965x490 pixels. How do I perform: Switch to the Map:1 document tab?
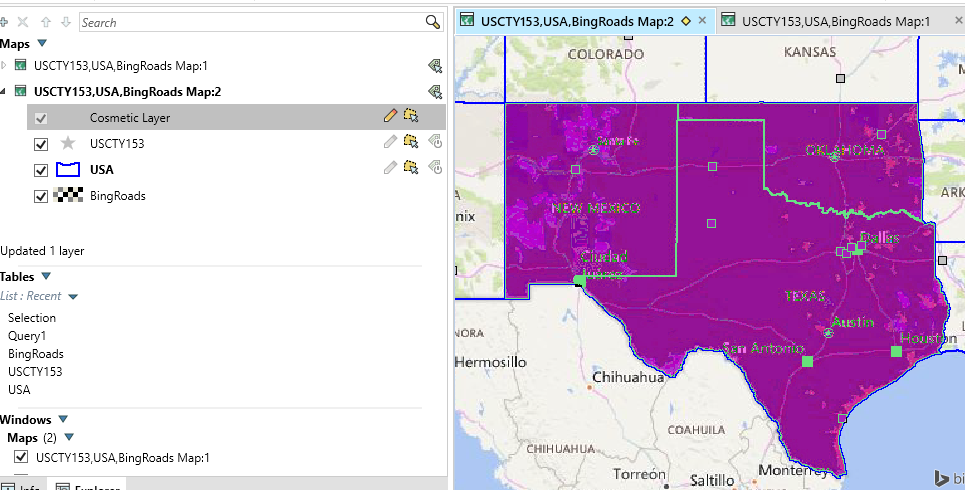[836, 22]
